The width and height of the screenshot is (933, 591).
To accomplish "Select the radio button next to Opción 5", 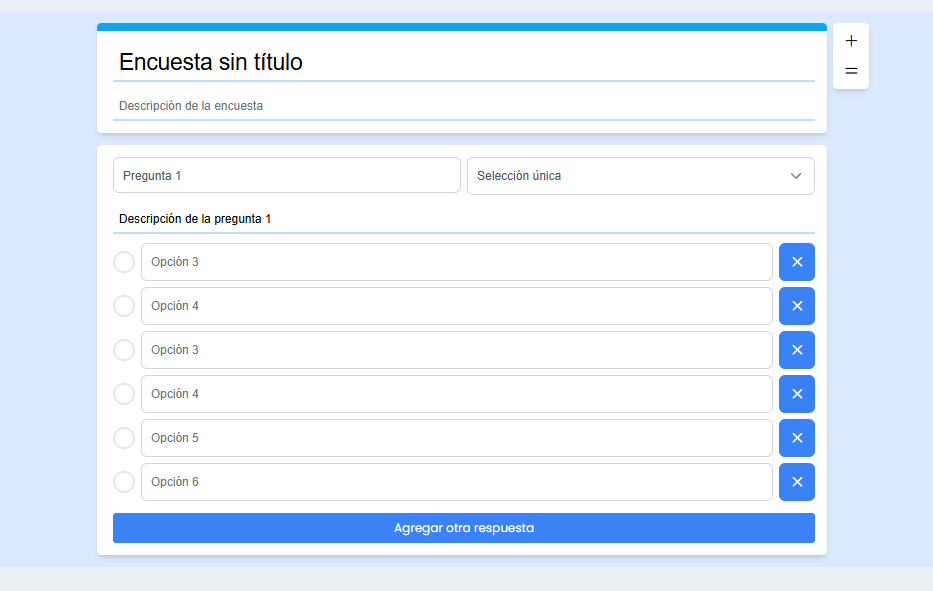I will pos(124,438).
